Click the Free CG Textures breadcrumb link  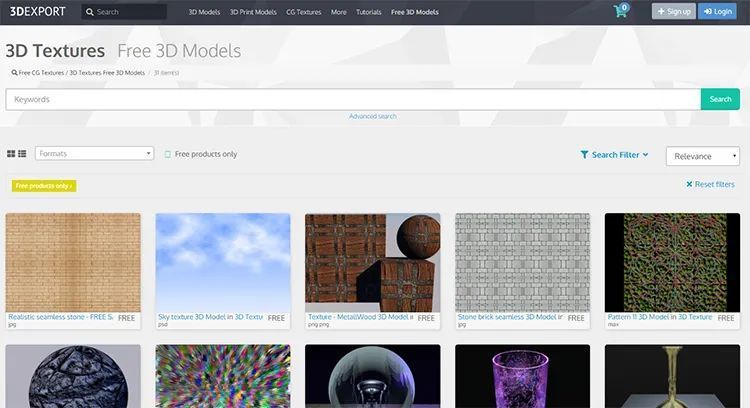tap(41, 73)
